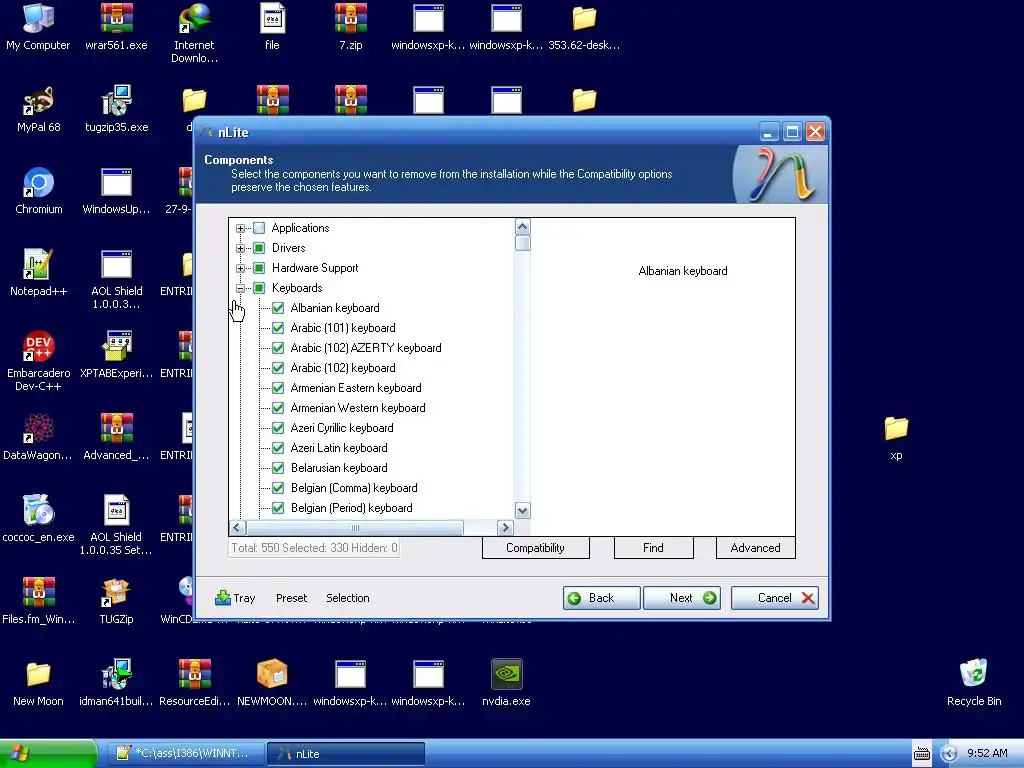Launch MyPal 68 browser icon

pos(38,108)
